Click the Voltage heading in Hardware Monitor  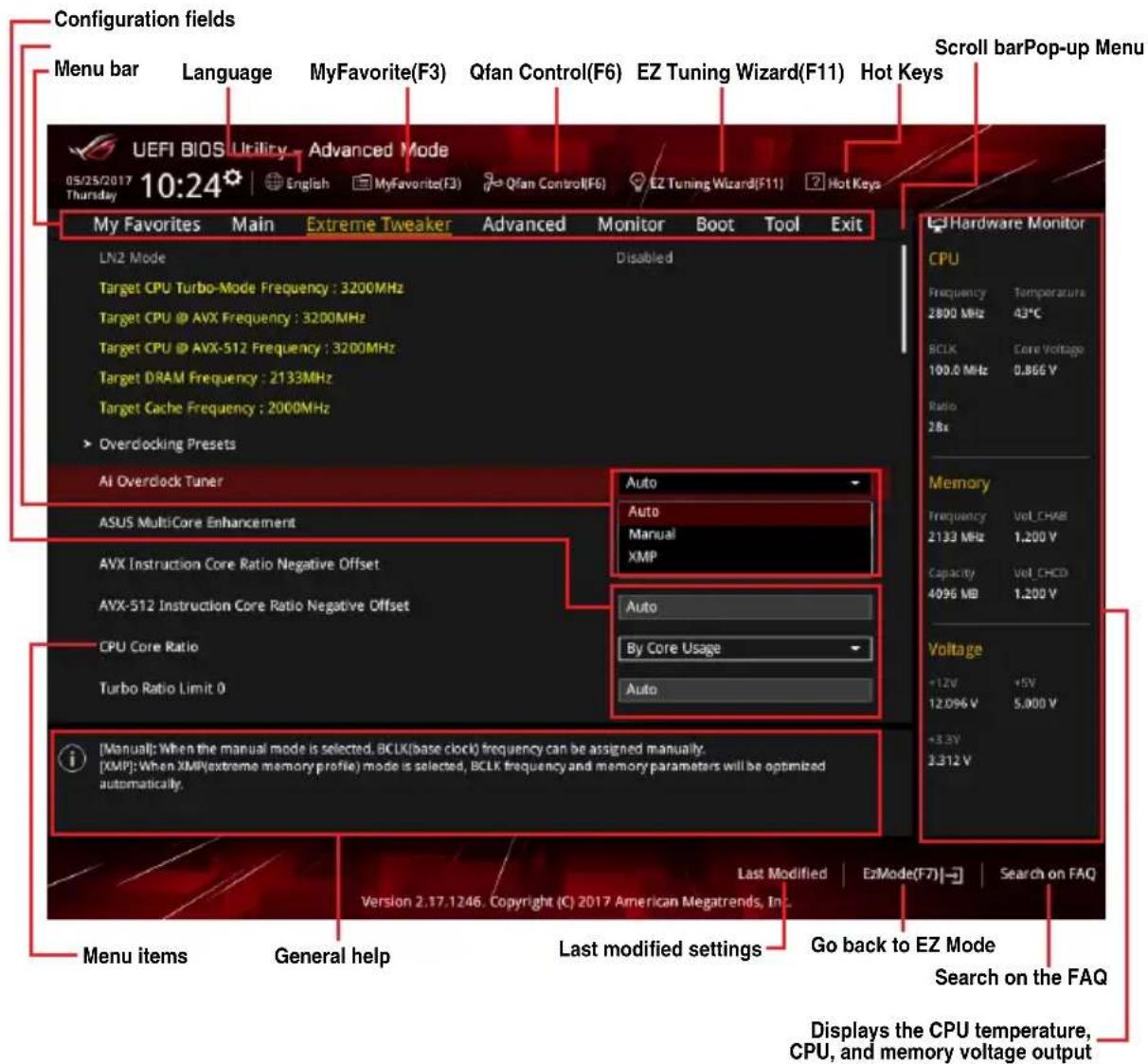(955, 650)
